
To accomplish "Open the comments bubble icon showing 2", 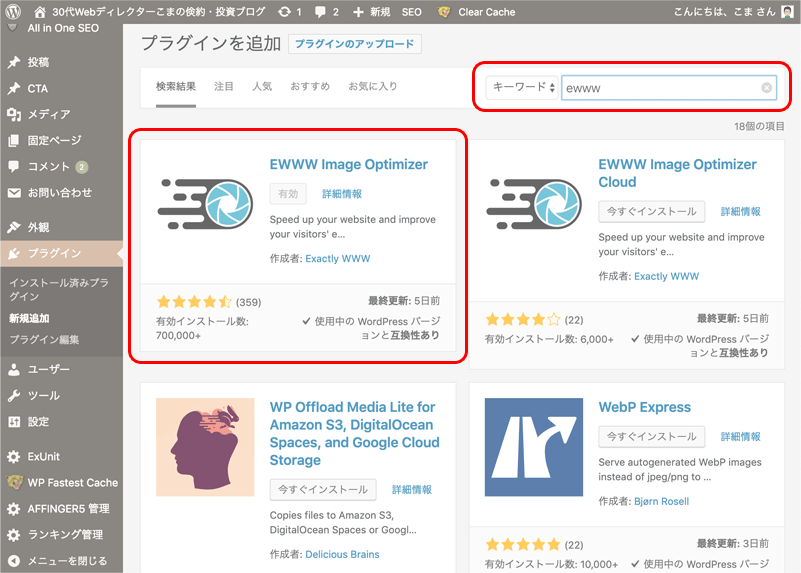I will pos(320,12).
